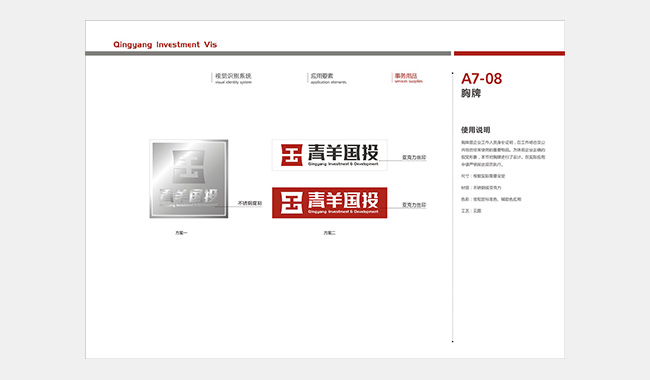Click the A7-08 page code heading

tap(481, 79)
